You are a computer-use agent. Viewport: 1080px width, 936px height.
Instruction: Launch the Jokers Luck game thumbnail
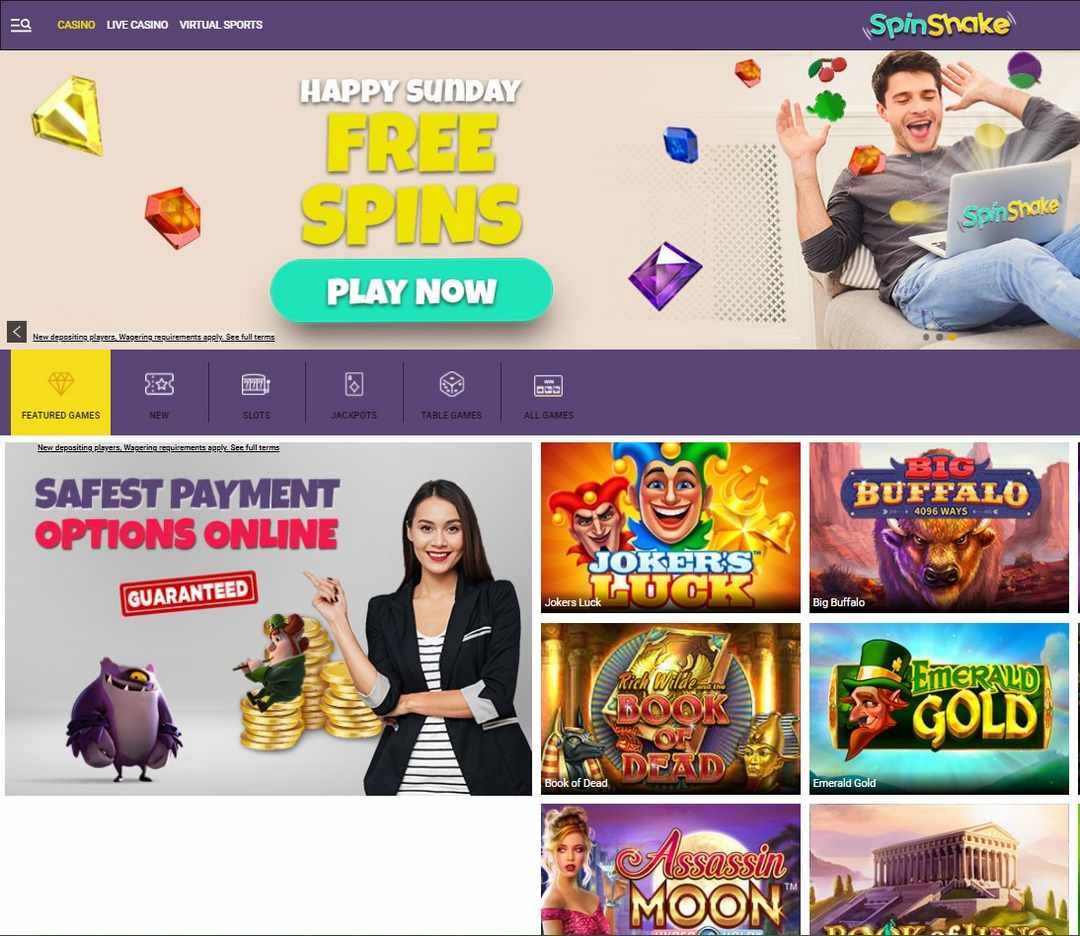point(670,527)
